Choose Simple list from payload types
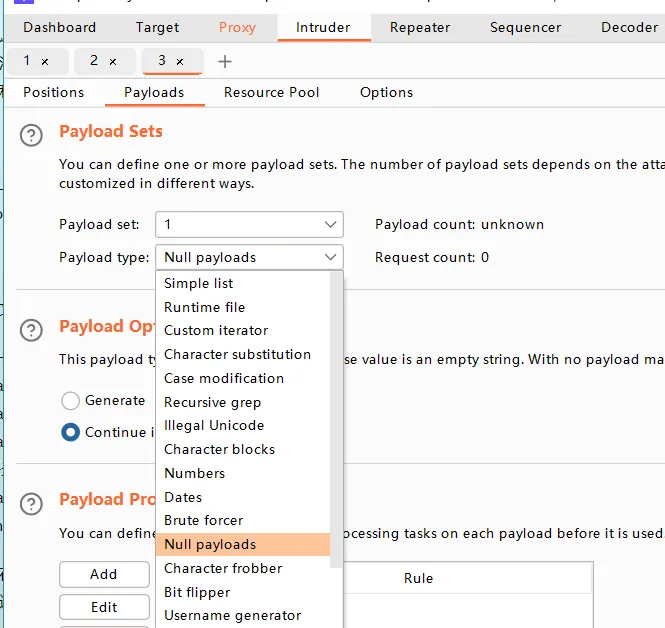The width and height of the screenshot is (665, 628). coord(199,283)
